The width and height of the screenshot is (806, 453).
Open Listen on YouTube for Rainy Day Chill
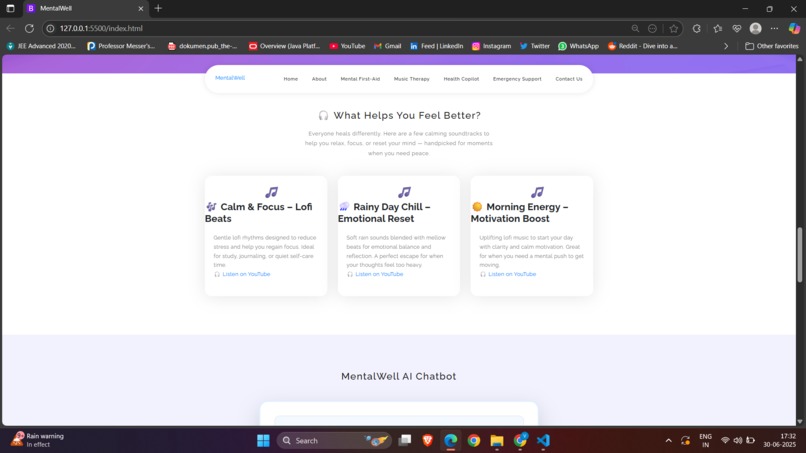(x=379, y=274)
